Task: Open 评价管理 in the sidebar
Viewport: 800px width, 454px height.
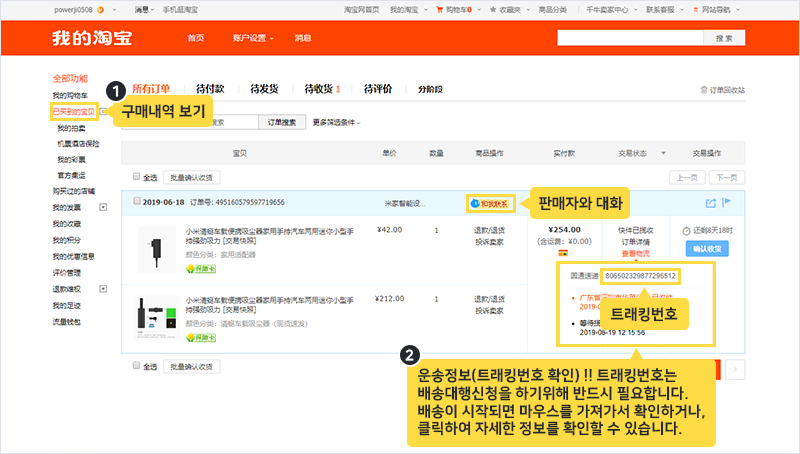Action: (67, 273)
